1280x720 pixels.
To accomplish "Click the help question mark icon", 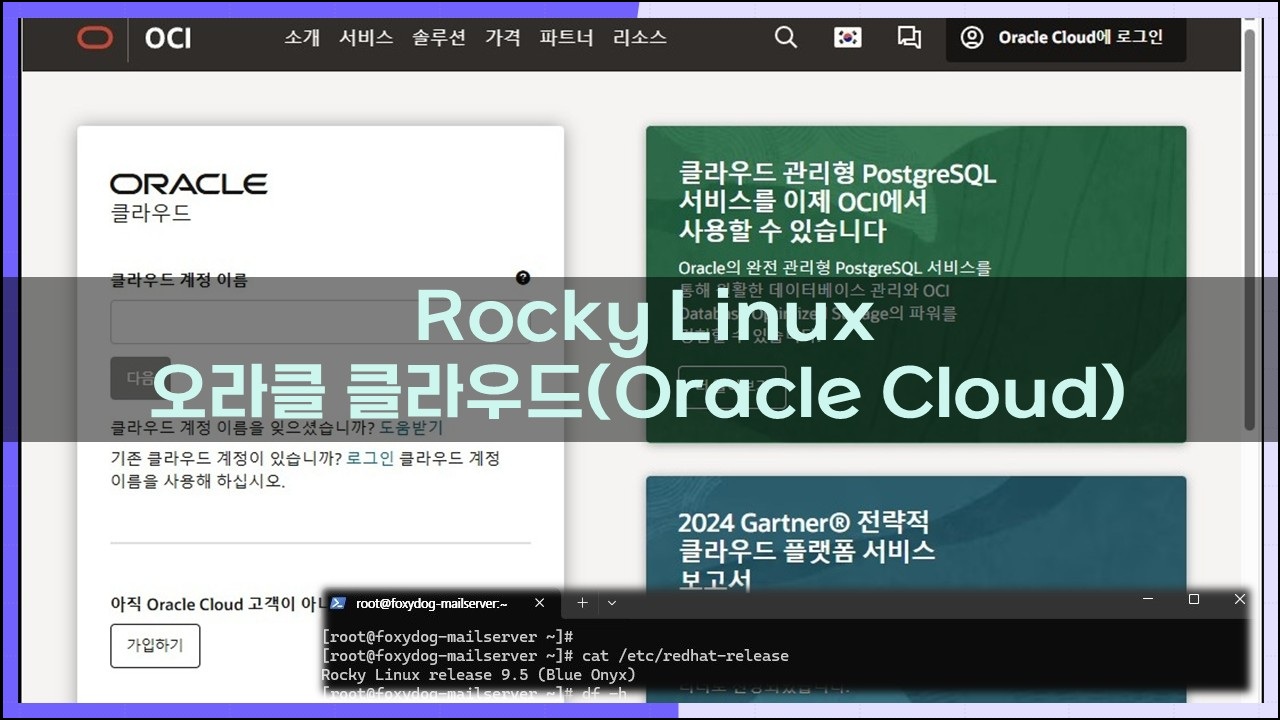I will click(523, 278).
